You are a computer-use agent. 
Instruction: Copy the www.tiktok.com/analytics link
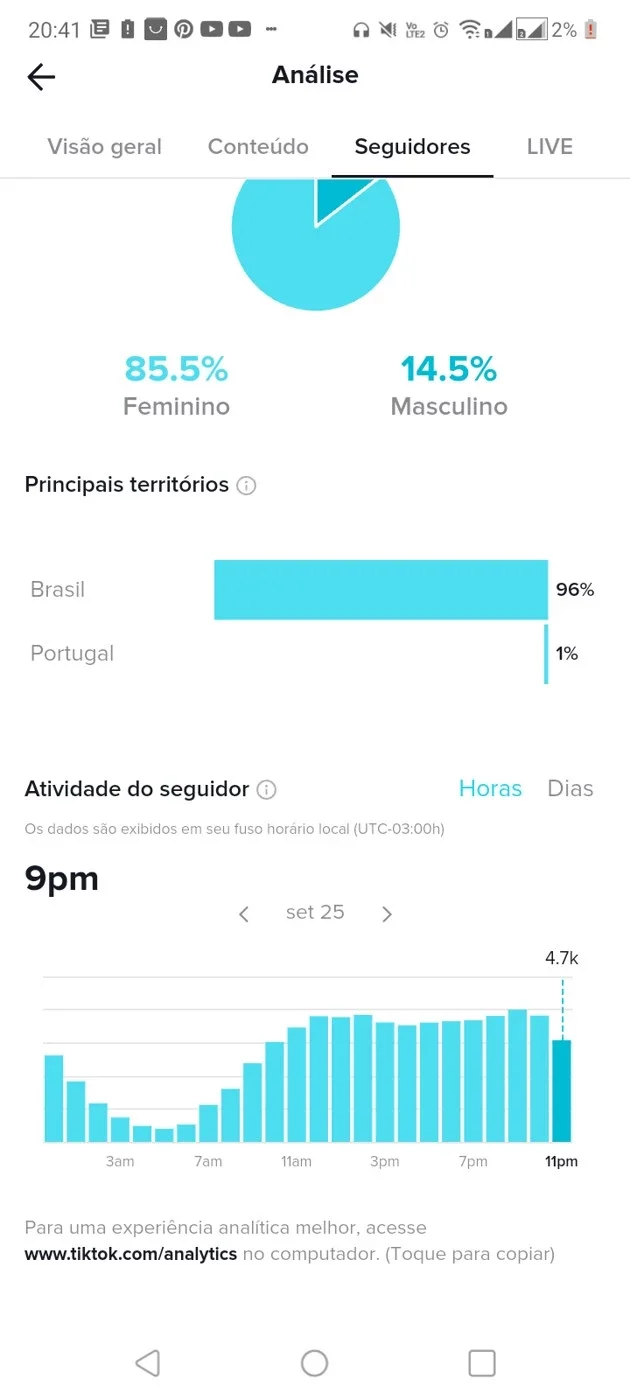[x=131, y=1254]
